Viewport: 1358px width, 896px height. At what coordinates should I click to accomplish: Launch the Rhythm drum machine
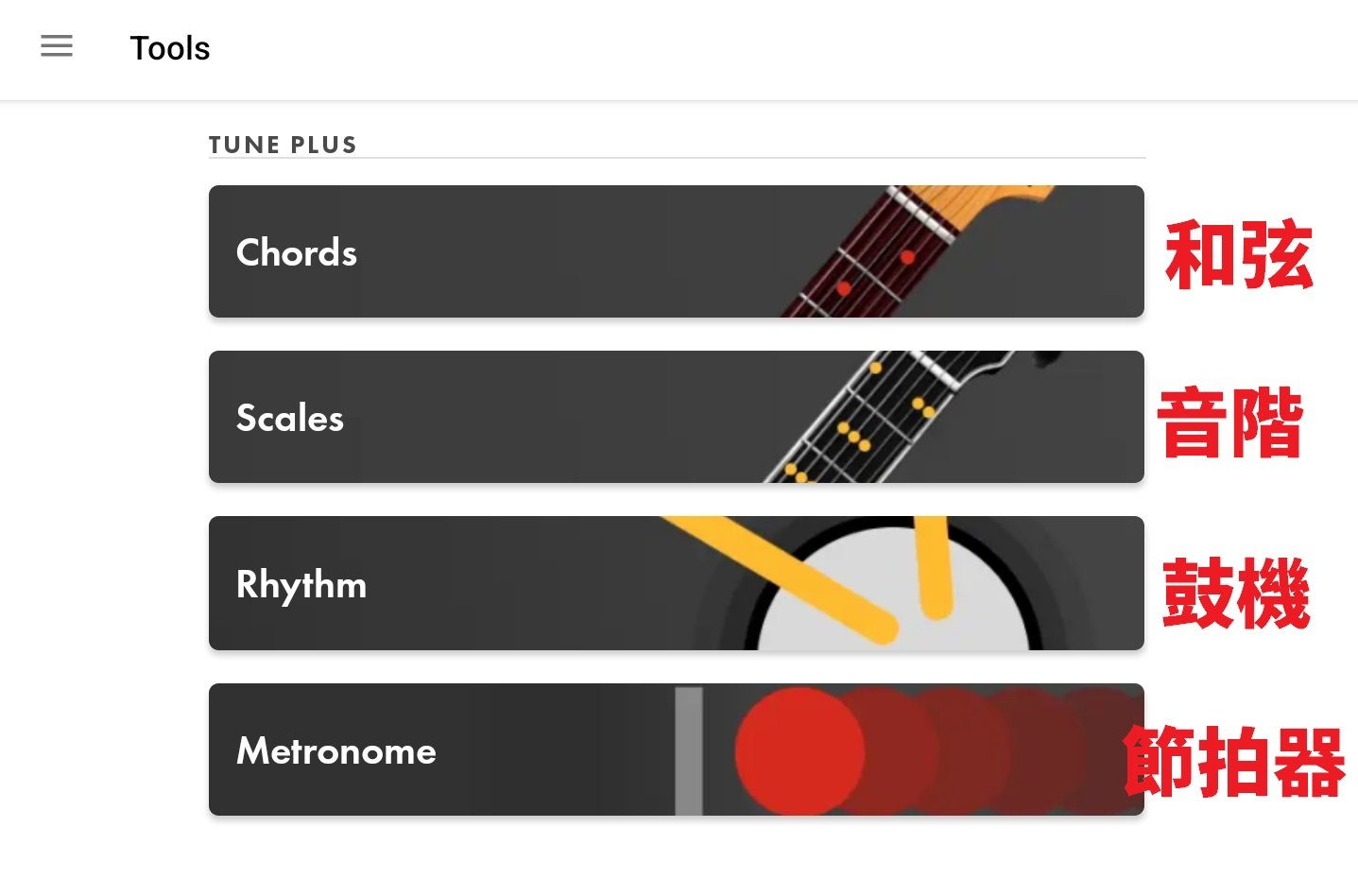tap(676, 583)
